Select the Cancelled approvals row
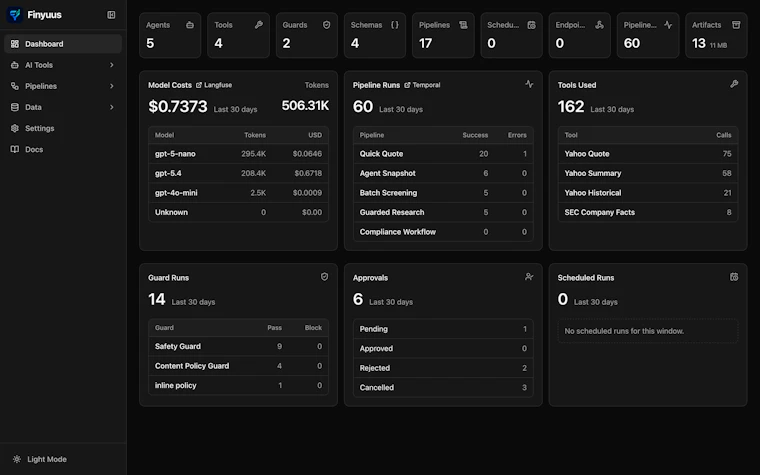Screen dimensions: 760x475 click(x=443, y=387)
